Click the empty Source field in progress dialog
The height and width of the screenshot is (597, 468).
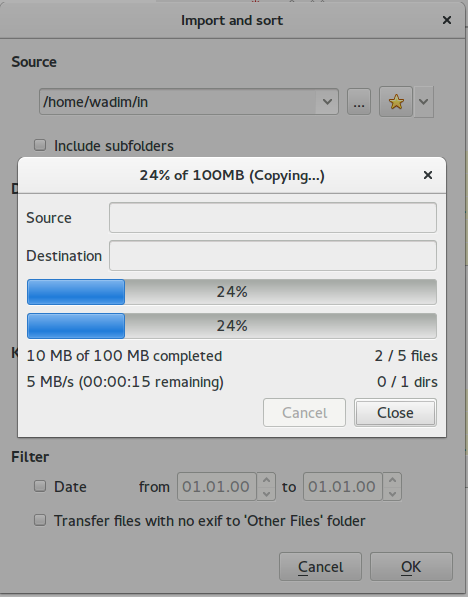273,217
